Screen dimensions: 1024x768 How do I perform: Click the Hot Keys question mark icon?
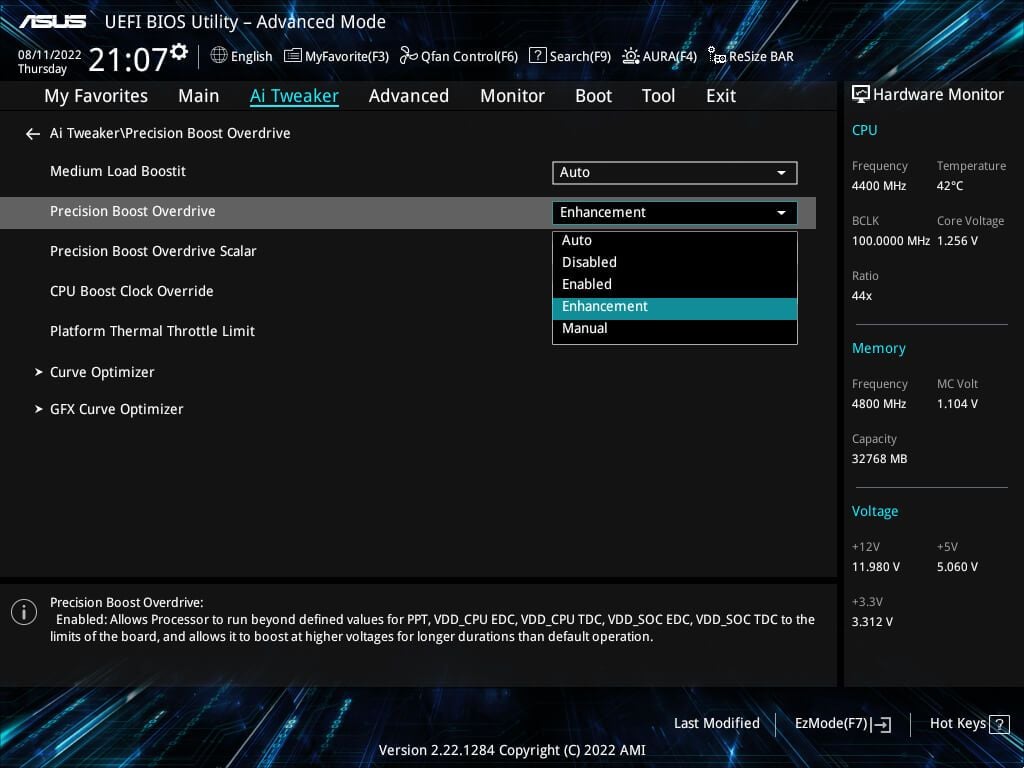click(x=999, y=724)
